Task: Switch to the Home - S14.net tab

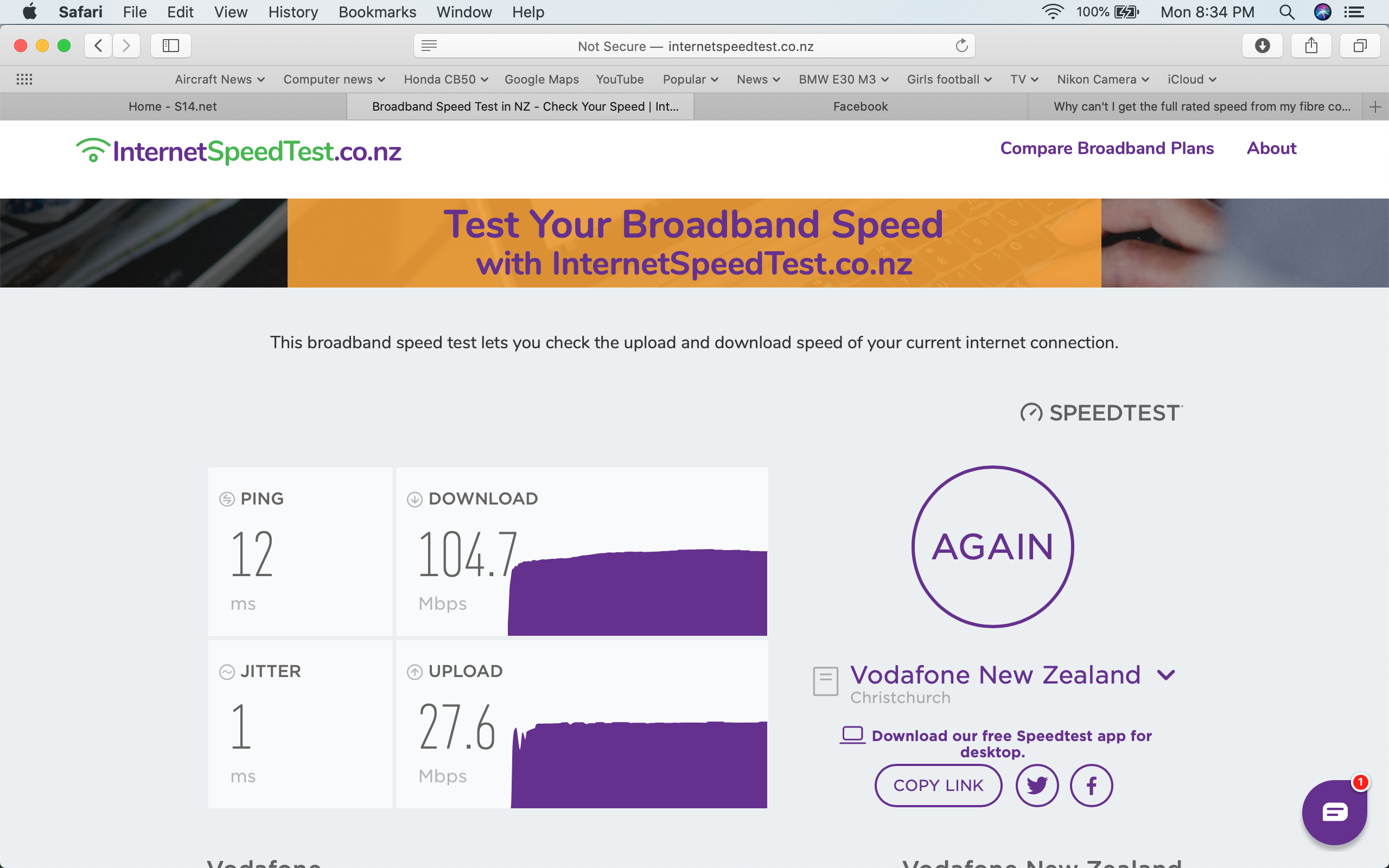Action: [x=173, y=107]
